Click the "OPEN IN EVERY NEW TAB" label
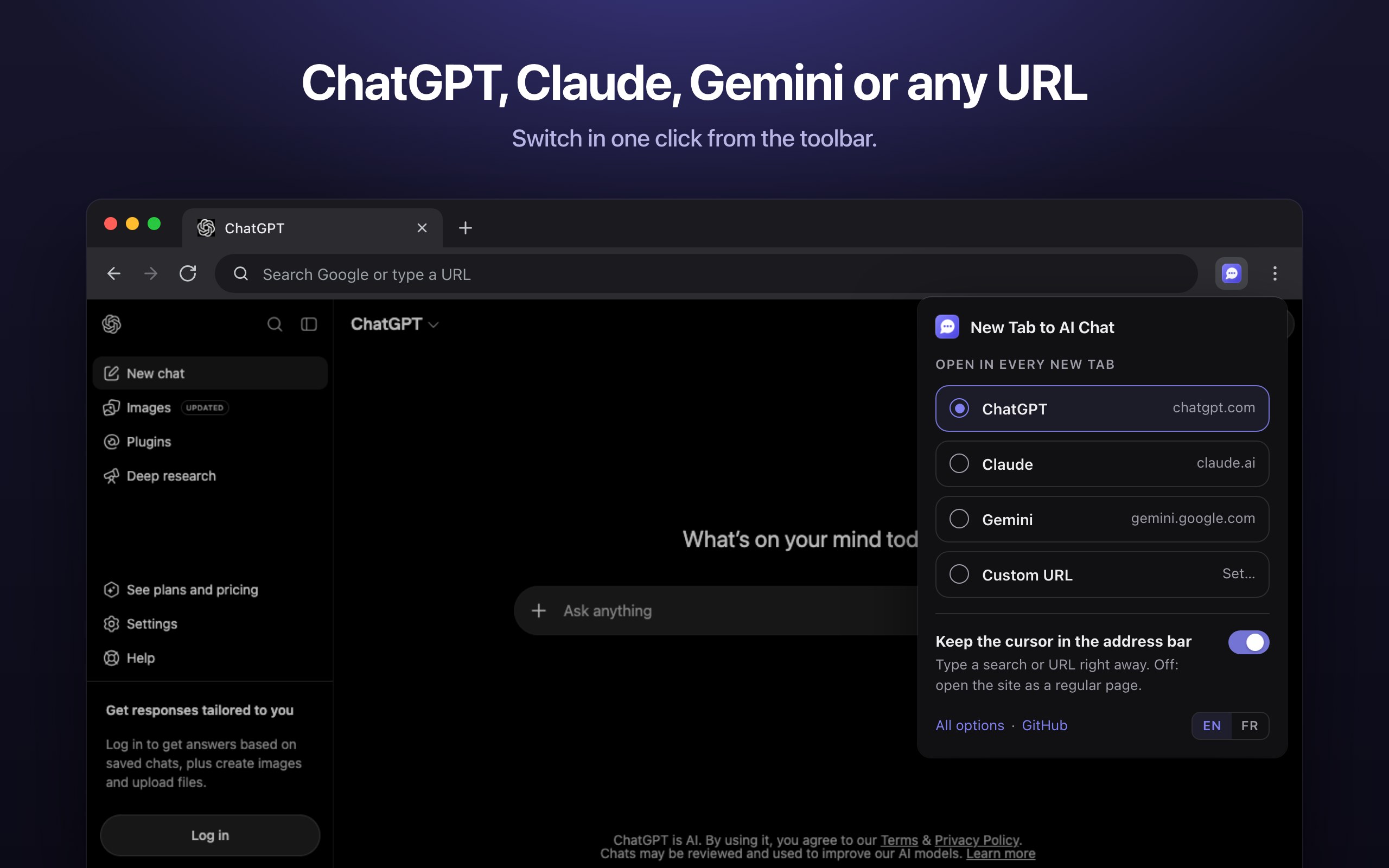The width and height of the screenshot is (1389, 868). 1025,365
